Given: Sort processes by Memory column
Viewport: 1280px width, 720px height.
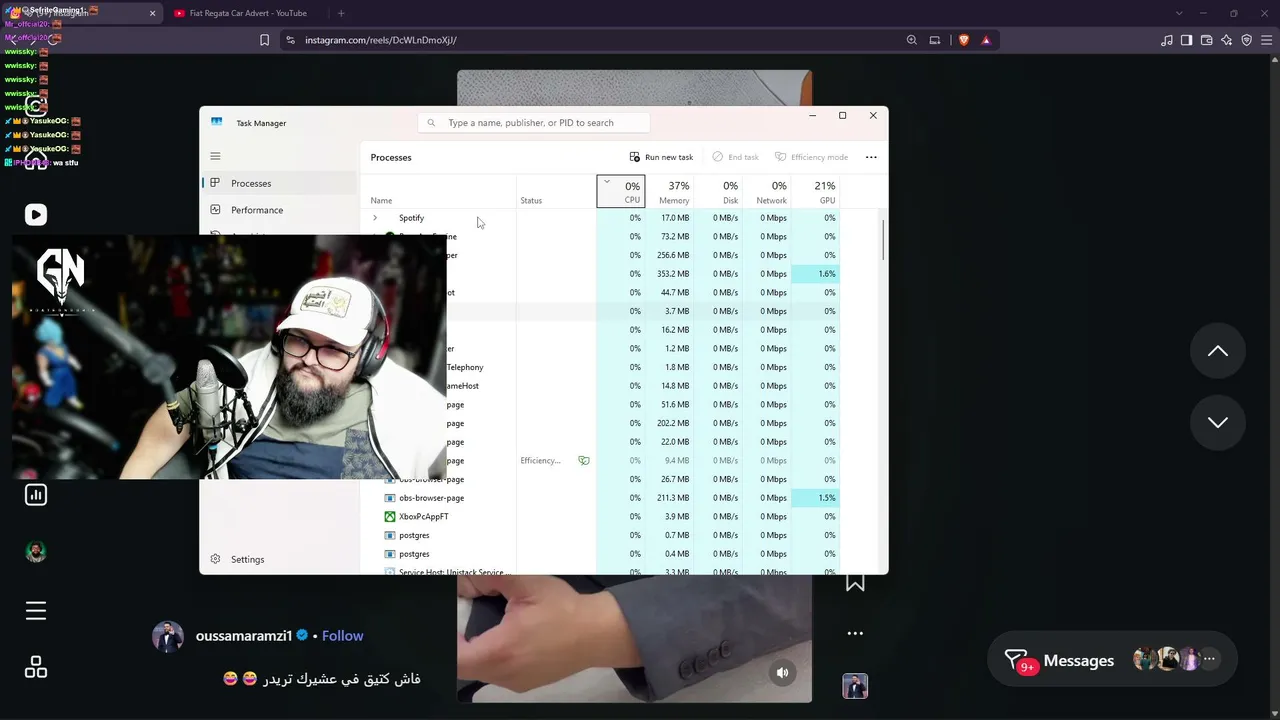Looking at the screenshot, I should pyautogui.click(x=670, y=191).
